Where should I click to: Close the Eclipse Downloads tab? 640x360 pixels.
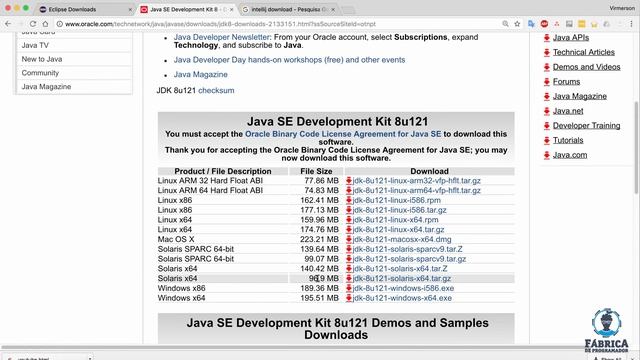point(130,9)
